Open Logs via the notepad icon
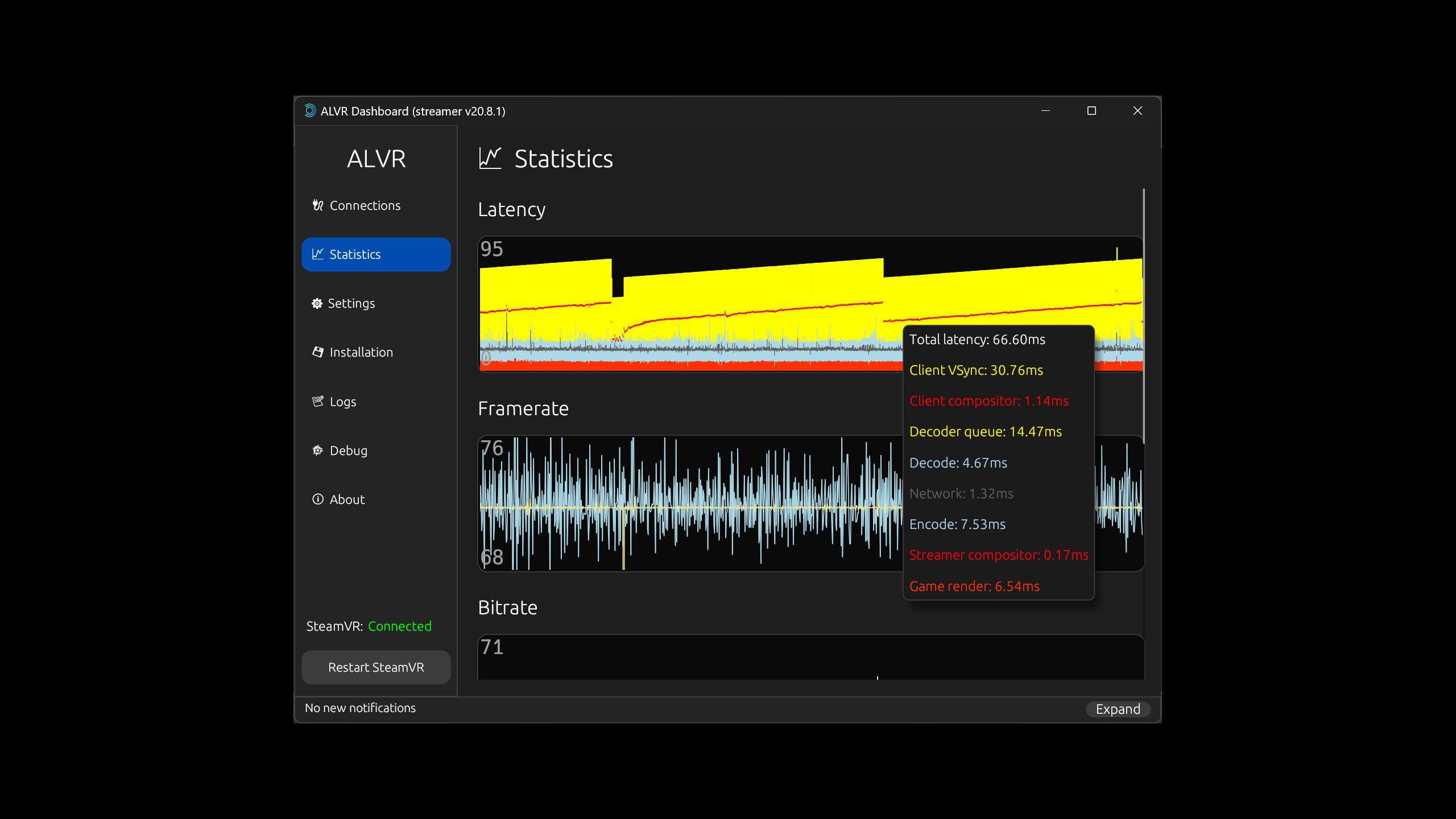The image size is (1456, 819). [x=317, y=401]
